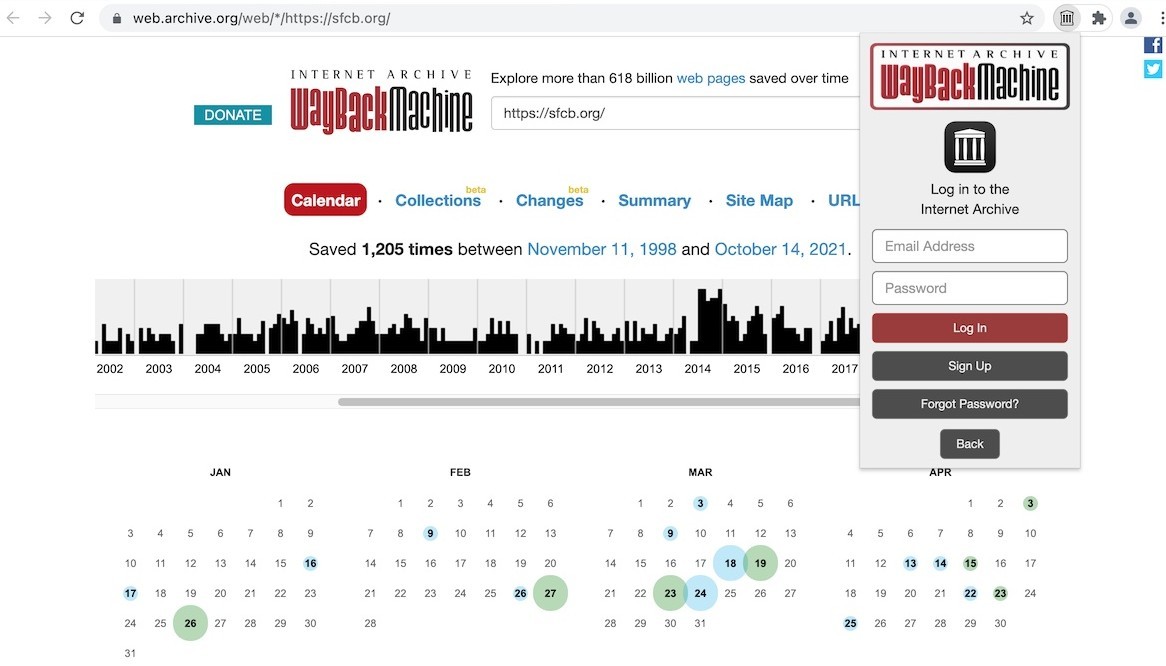Image resolution: width=1166 pixels, height=666 pixels.
Task: Click the browser back arrow
Action: coord(13,18)
